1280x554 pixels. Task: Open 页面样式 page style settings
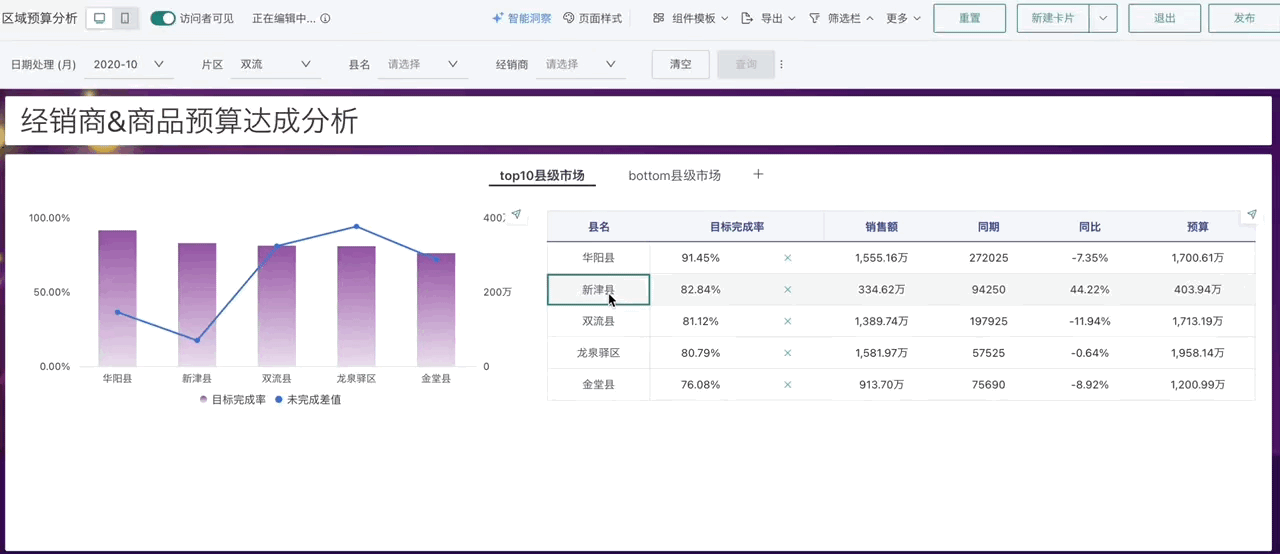click(592, 18)
